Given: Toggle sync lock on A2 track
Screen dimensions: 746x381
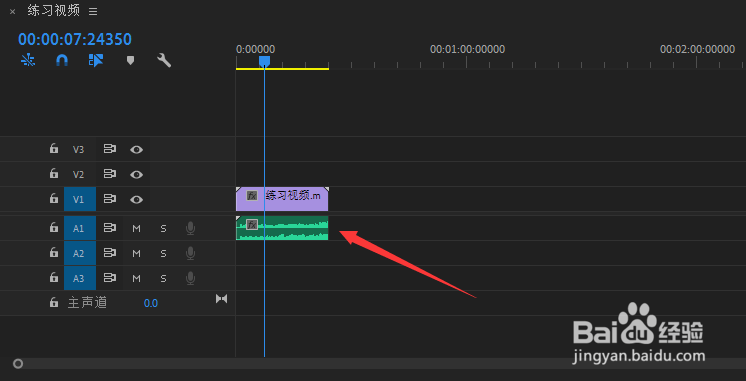Looking at the screenshot, I should tap(110, 253).
